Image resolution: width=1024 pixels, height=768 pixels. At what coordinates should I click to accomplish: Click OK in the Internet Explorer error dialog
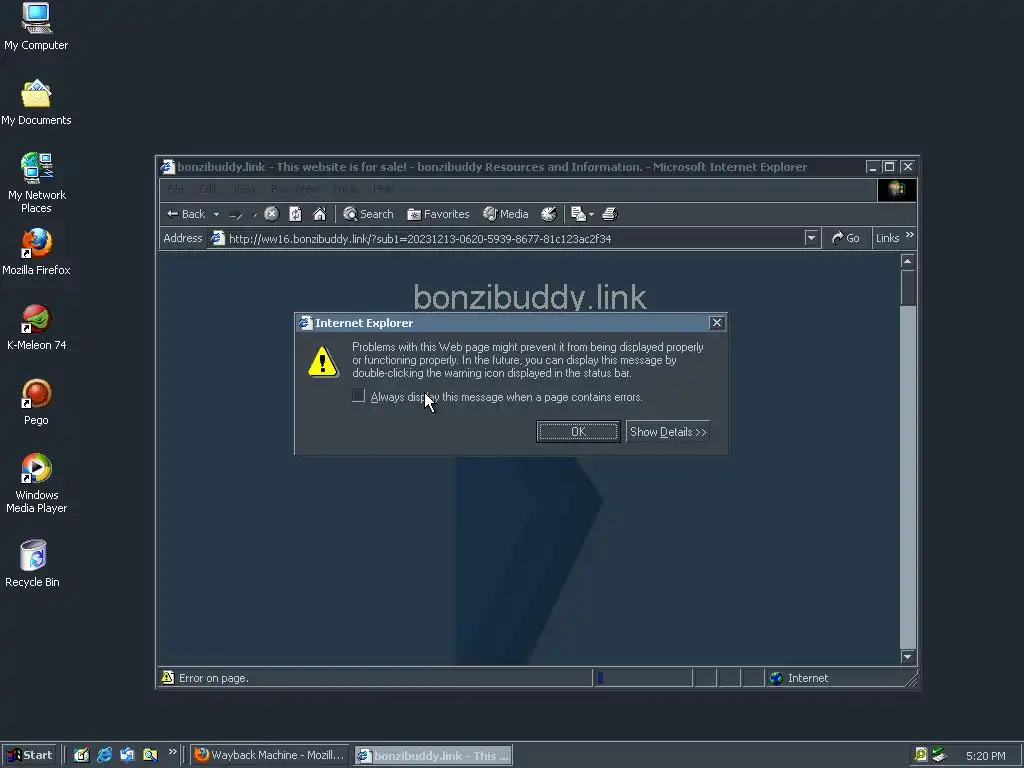tap(578, 432)
